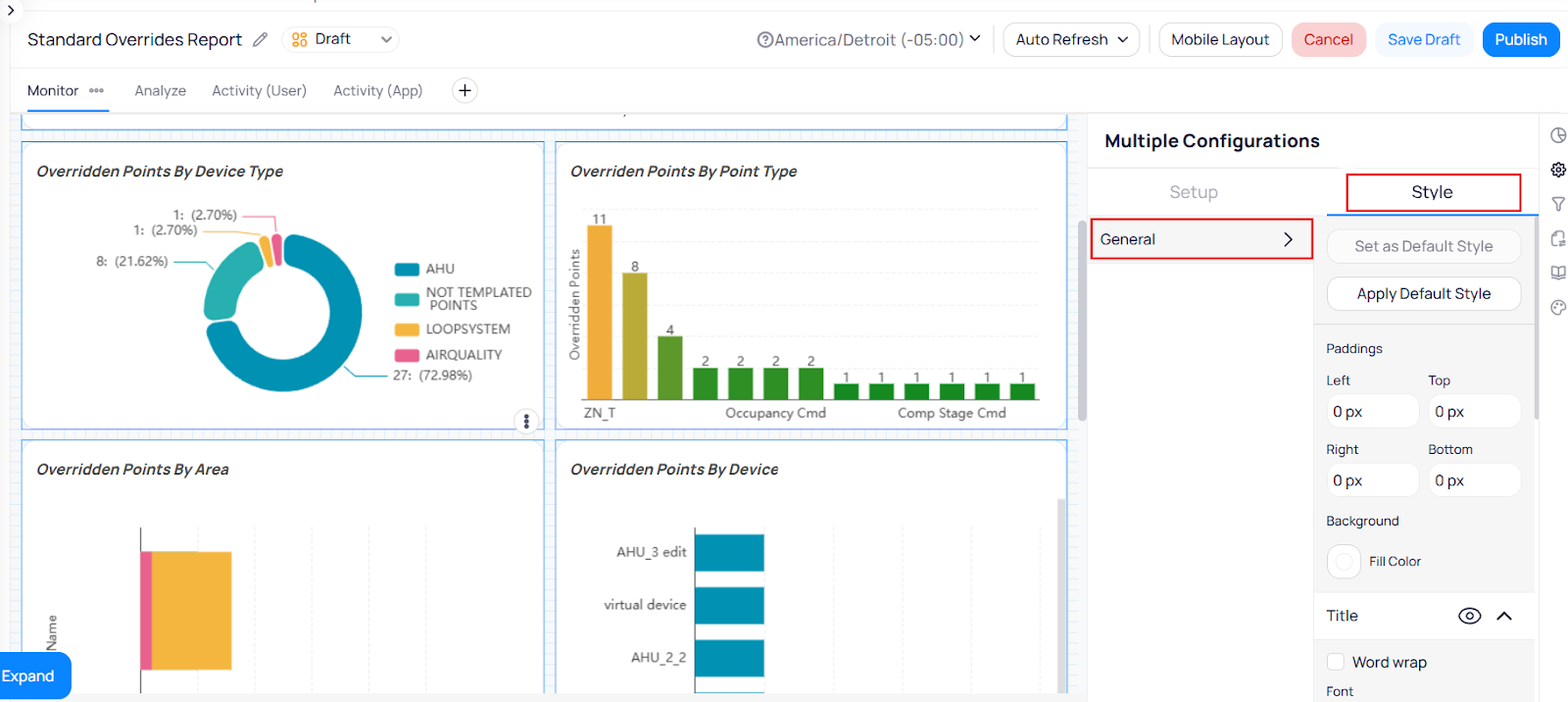Enable the Word wrap checkbox
The width and height of the screenshot is (1568, 702).
point(1335,662)
